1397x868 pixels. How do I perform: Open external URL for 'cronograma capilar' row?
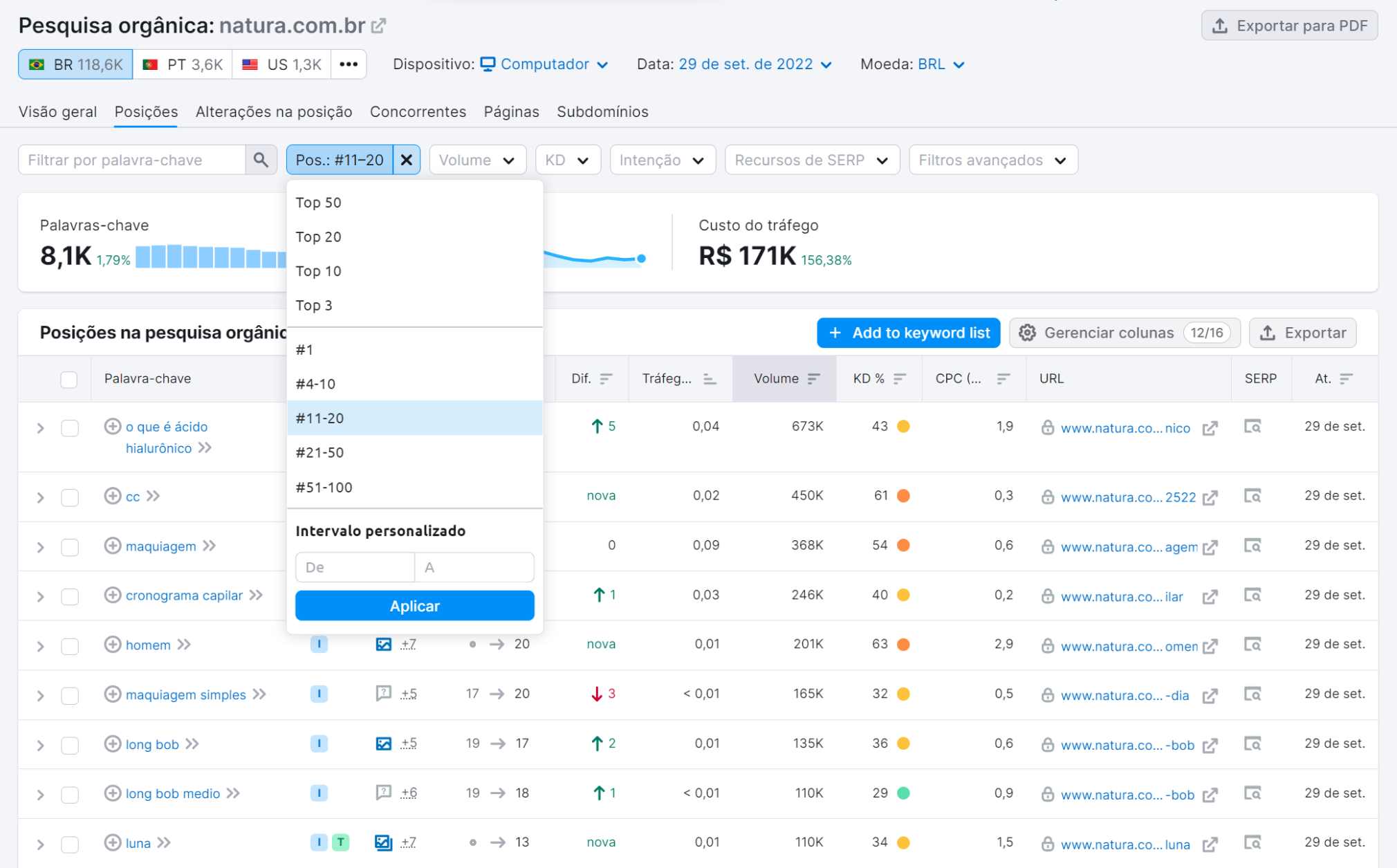(x=1210, y=596)
